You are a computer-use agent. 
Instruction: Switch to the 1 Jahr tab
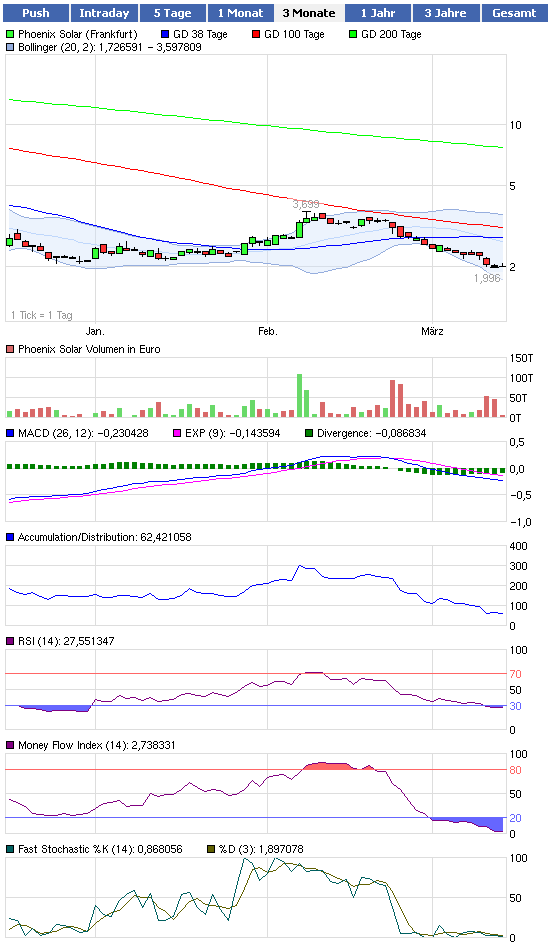pos(378,13)
